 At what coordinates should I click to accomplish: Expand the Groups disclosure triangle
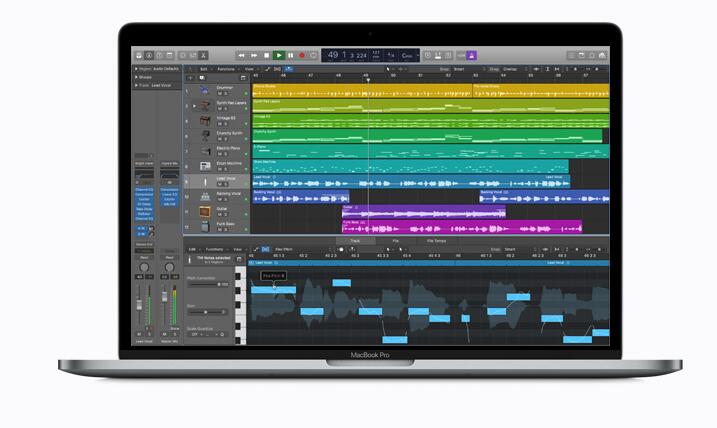(x=136, y=77)
